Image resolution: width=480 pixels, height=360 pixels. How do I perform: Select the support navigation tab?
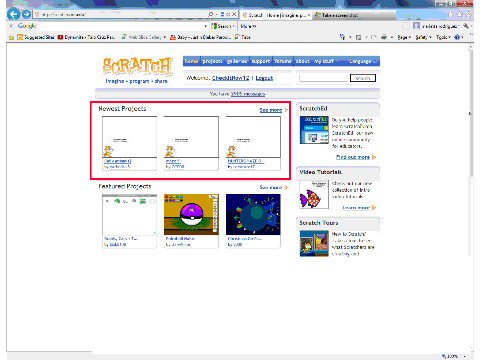261,61
